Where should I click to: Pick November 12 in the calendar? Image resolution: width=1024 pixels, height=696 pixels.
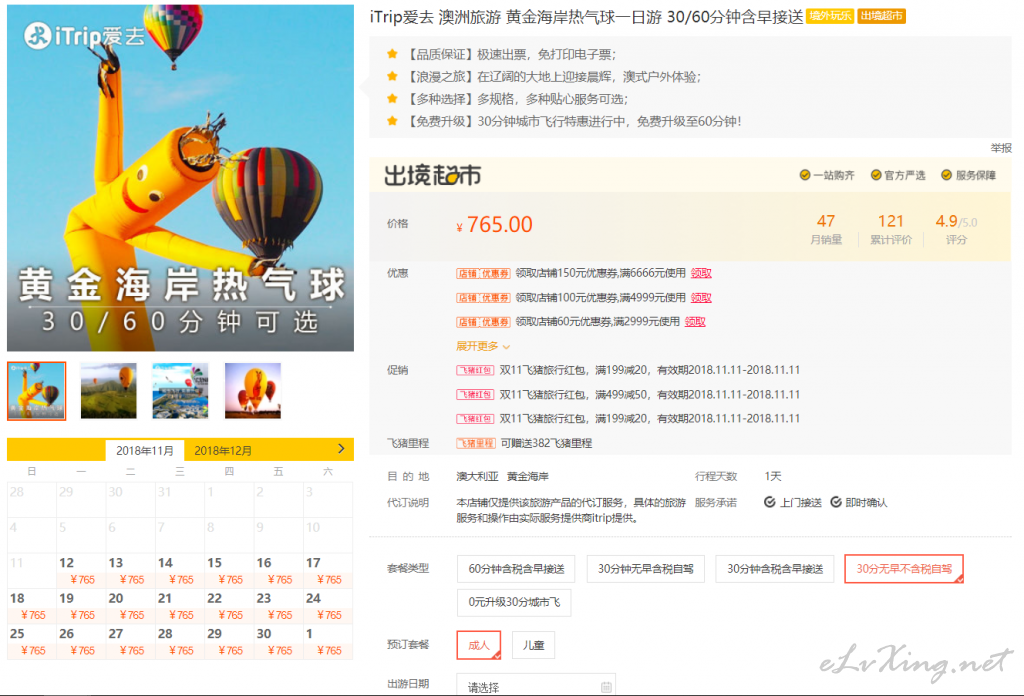(x=81, y=571)
